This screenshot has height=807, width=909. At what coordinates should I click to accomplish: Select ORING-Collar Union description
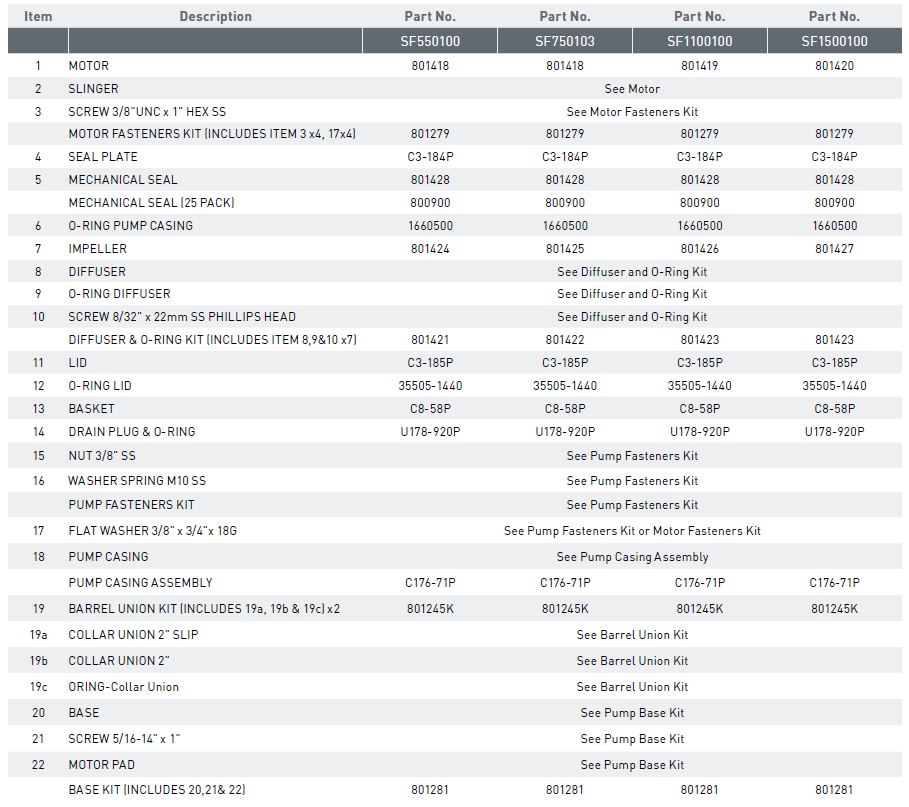pos(123,687)
